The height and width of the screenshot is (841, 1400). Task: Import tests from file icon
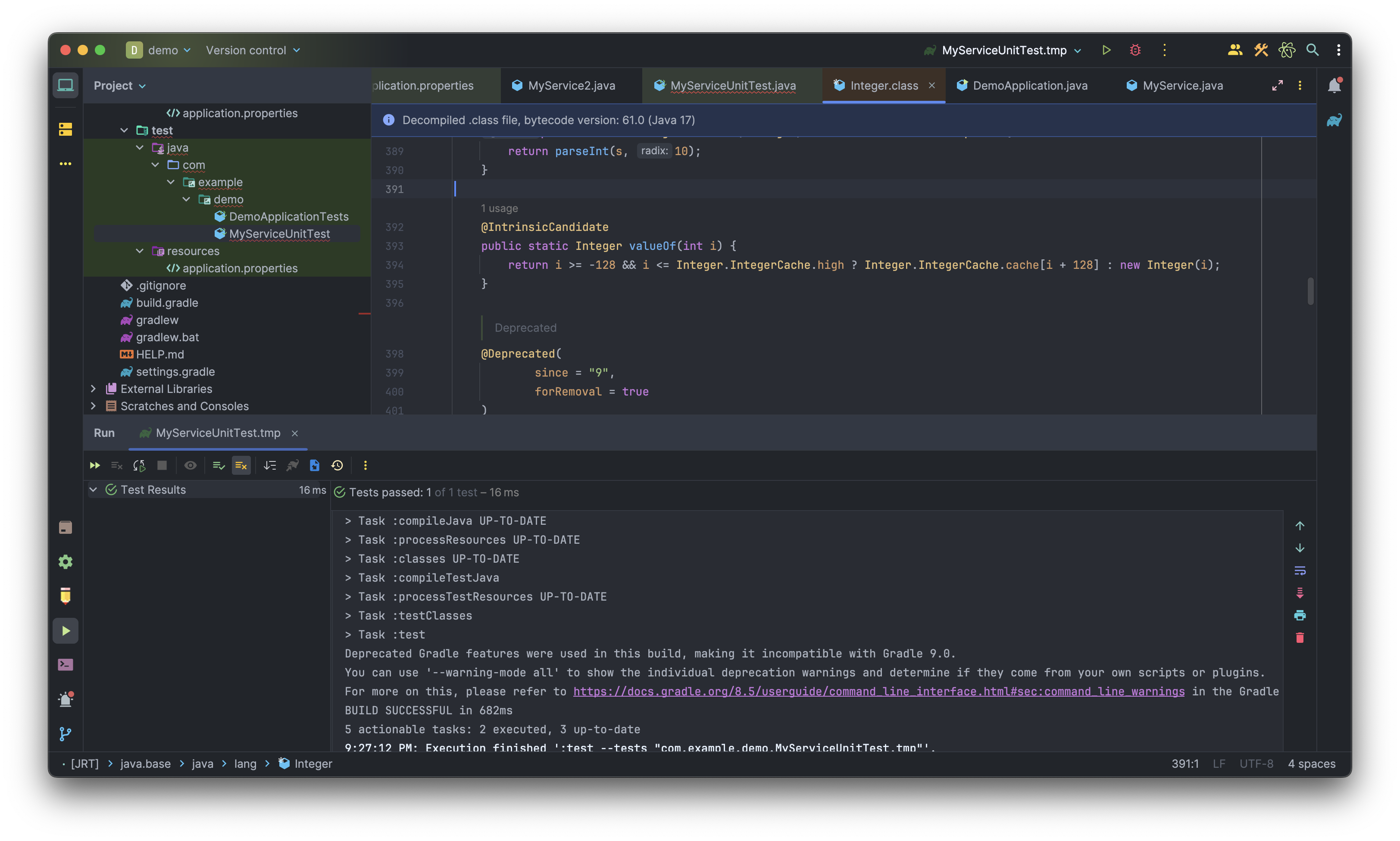315,465
